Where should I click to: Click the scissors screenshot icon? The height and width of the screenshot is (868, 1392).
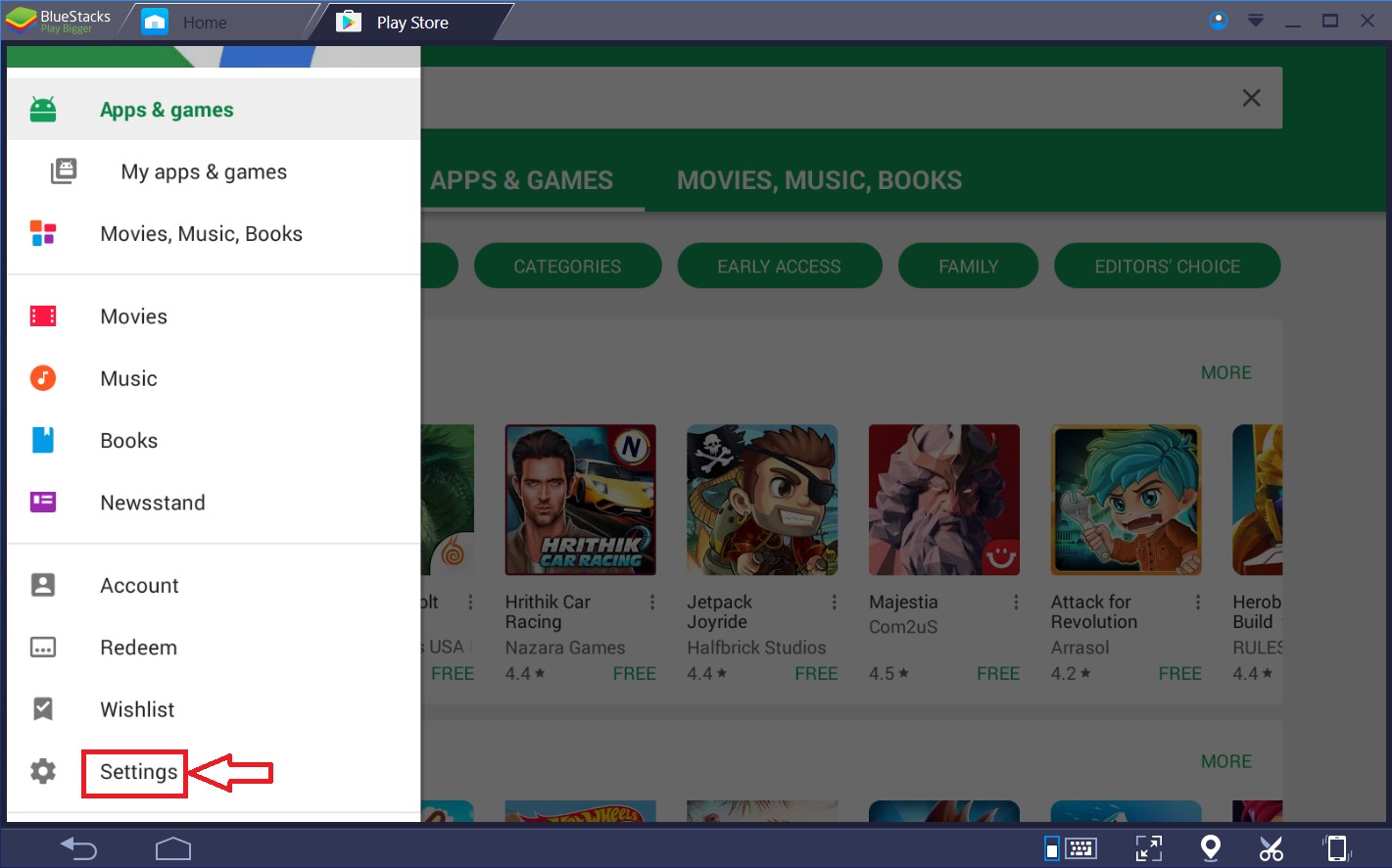[x=1272, y=848]
